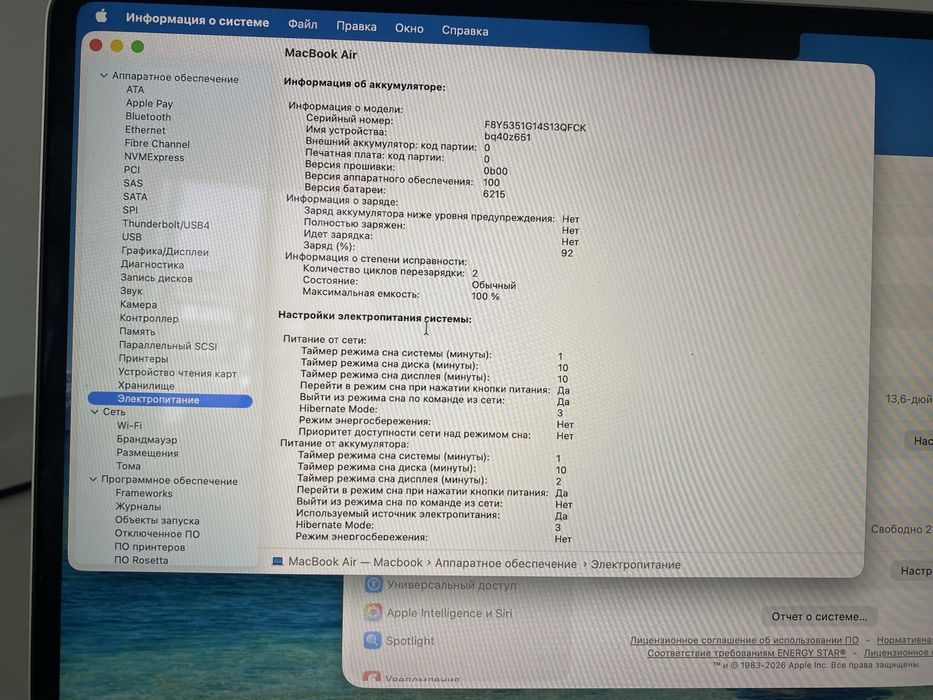Screen dimensions: 933x700
Task: Open Apple Intelligence и Siri settings
Action: coord(439,612)
